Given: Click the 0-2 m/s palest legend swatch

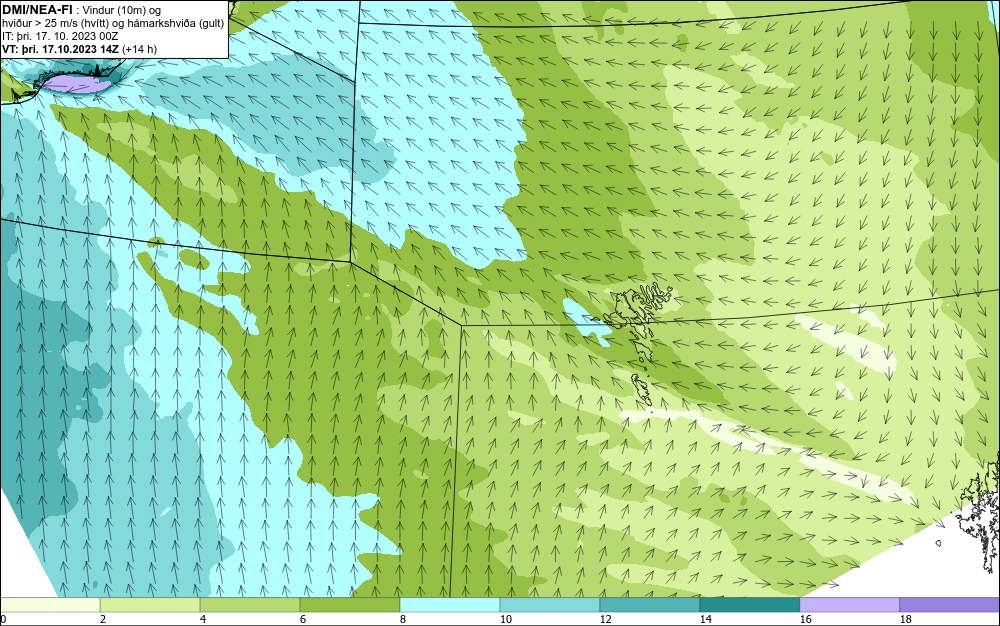Looking at the screenshot, I should [x=50, y=605].
